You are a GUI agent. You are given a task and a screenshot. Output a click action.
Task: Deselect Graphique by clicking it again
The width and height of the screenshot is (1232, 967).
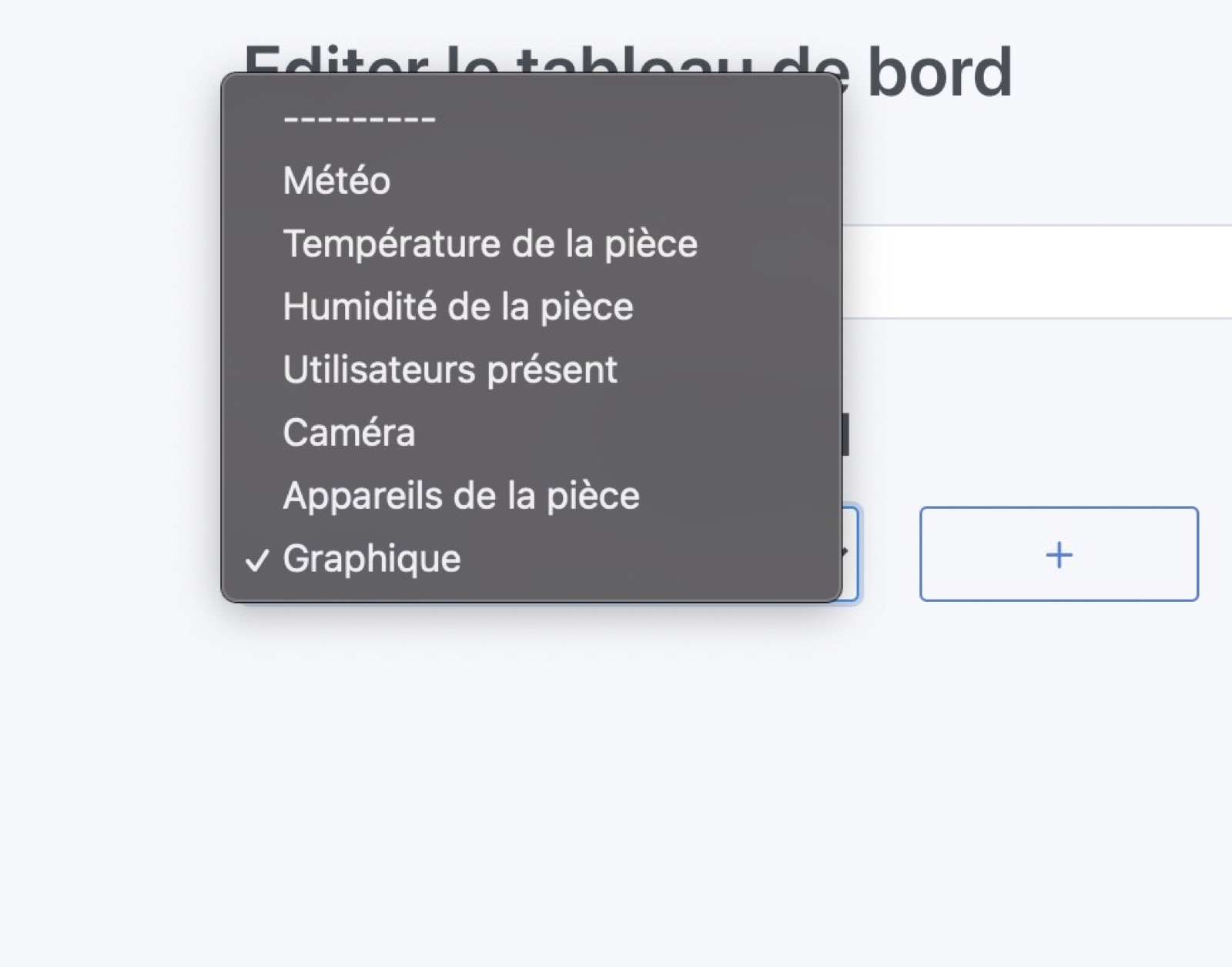tap(373, 557)
